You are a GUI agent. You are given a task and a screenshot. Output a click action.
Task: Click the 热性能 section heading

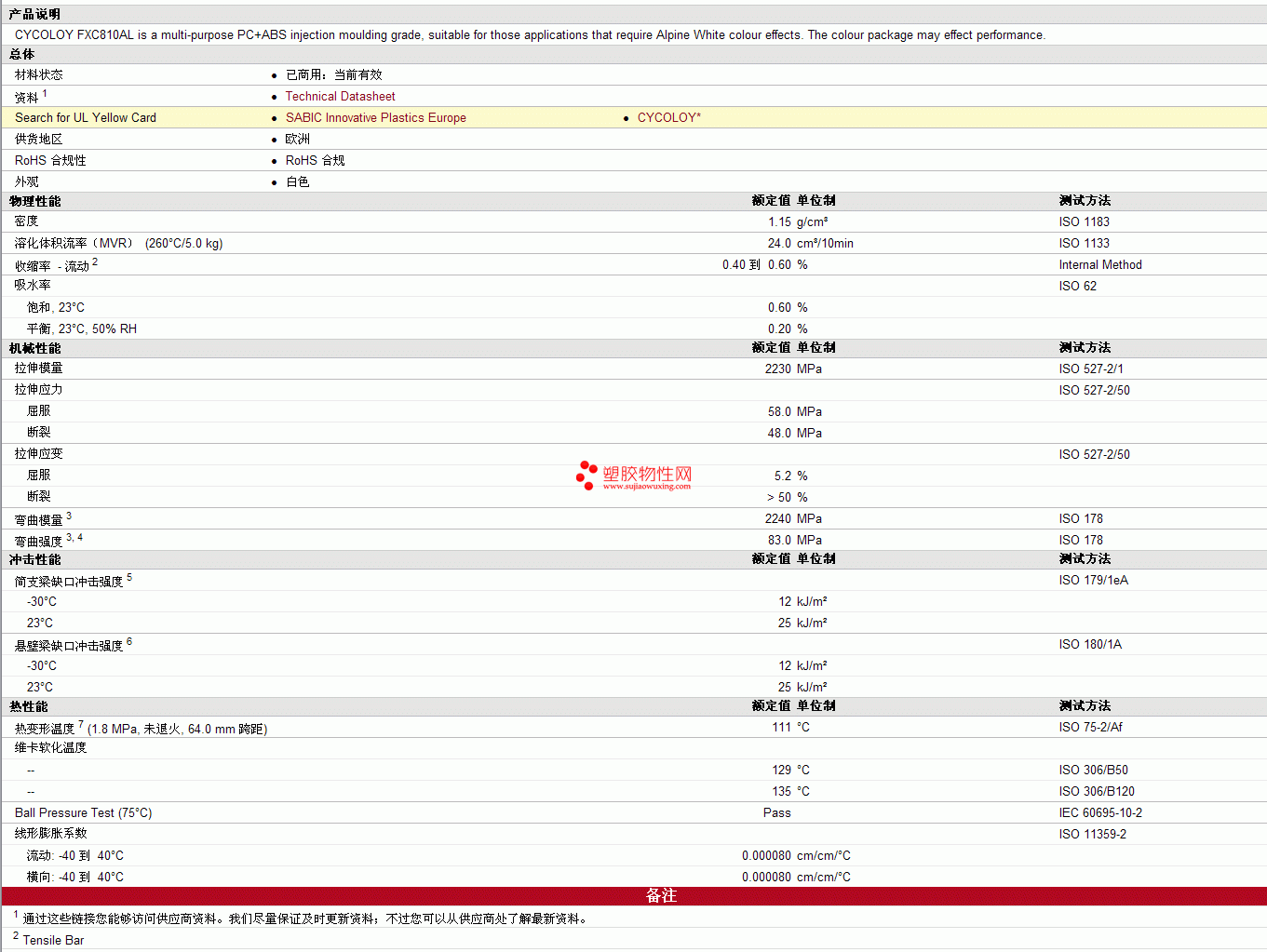[x=29, y=706]
